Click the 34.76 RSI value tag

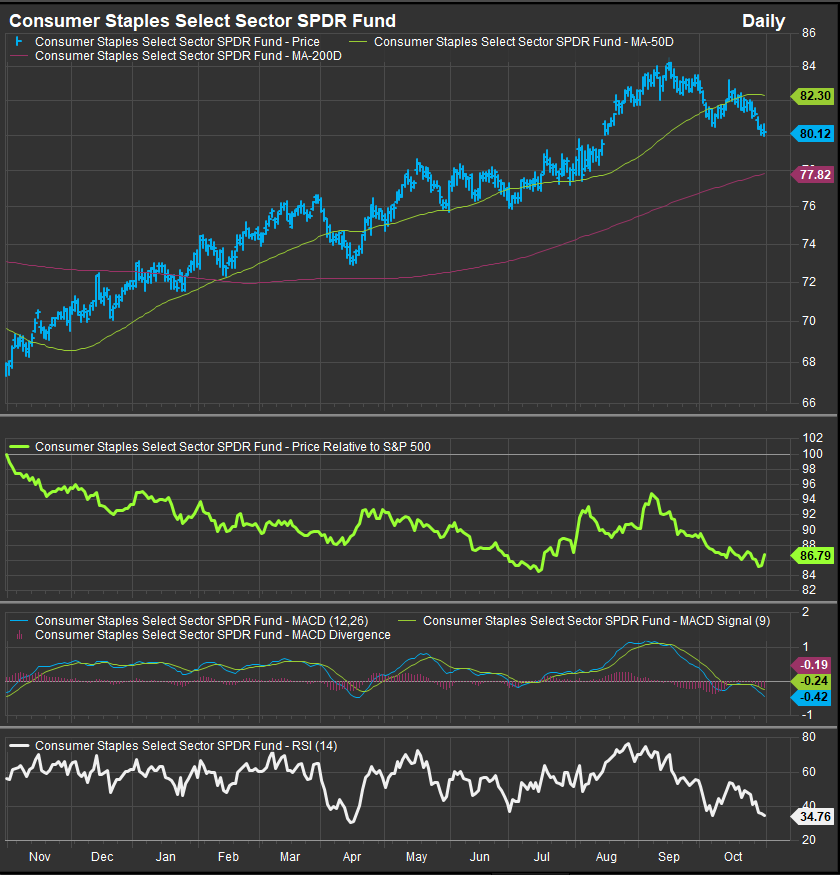(x=813, y=817)
